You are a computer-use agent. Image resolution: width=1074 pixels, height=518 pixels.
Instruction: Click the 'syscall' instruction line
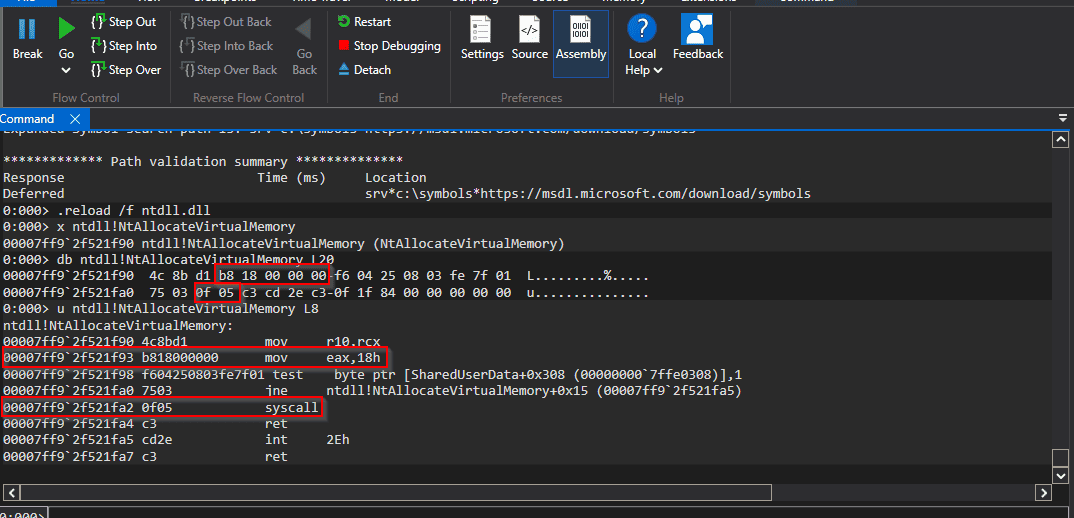coord(162,408)
